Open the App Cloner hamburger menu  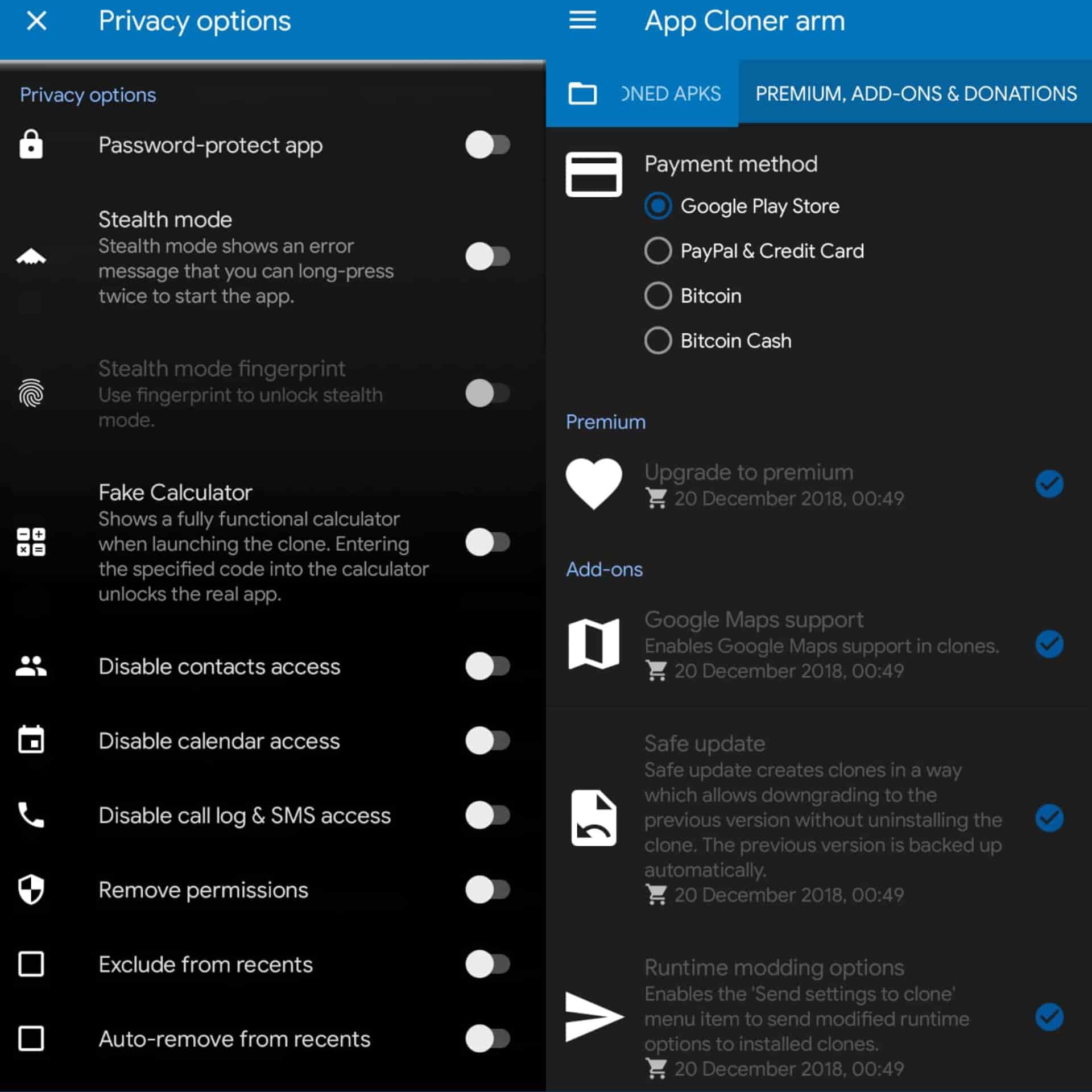tap(582, 20)
